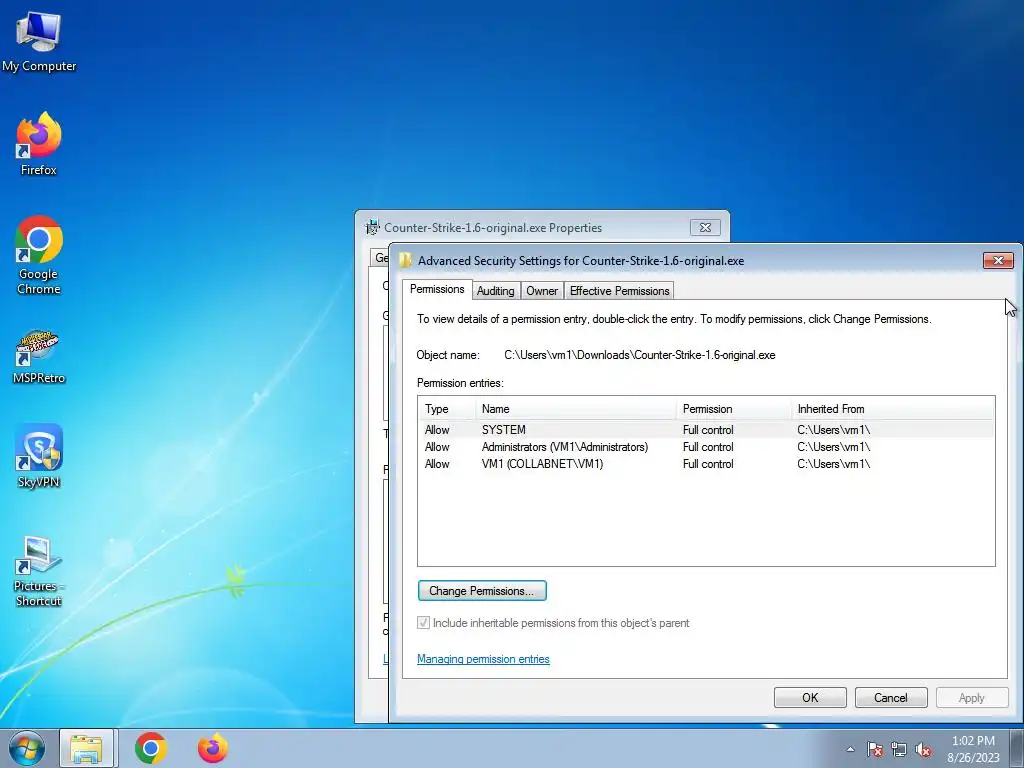1024x768 pixels.
Task: Show hidden system tray icons
Action: point(850,749)
